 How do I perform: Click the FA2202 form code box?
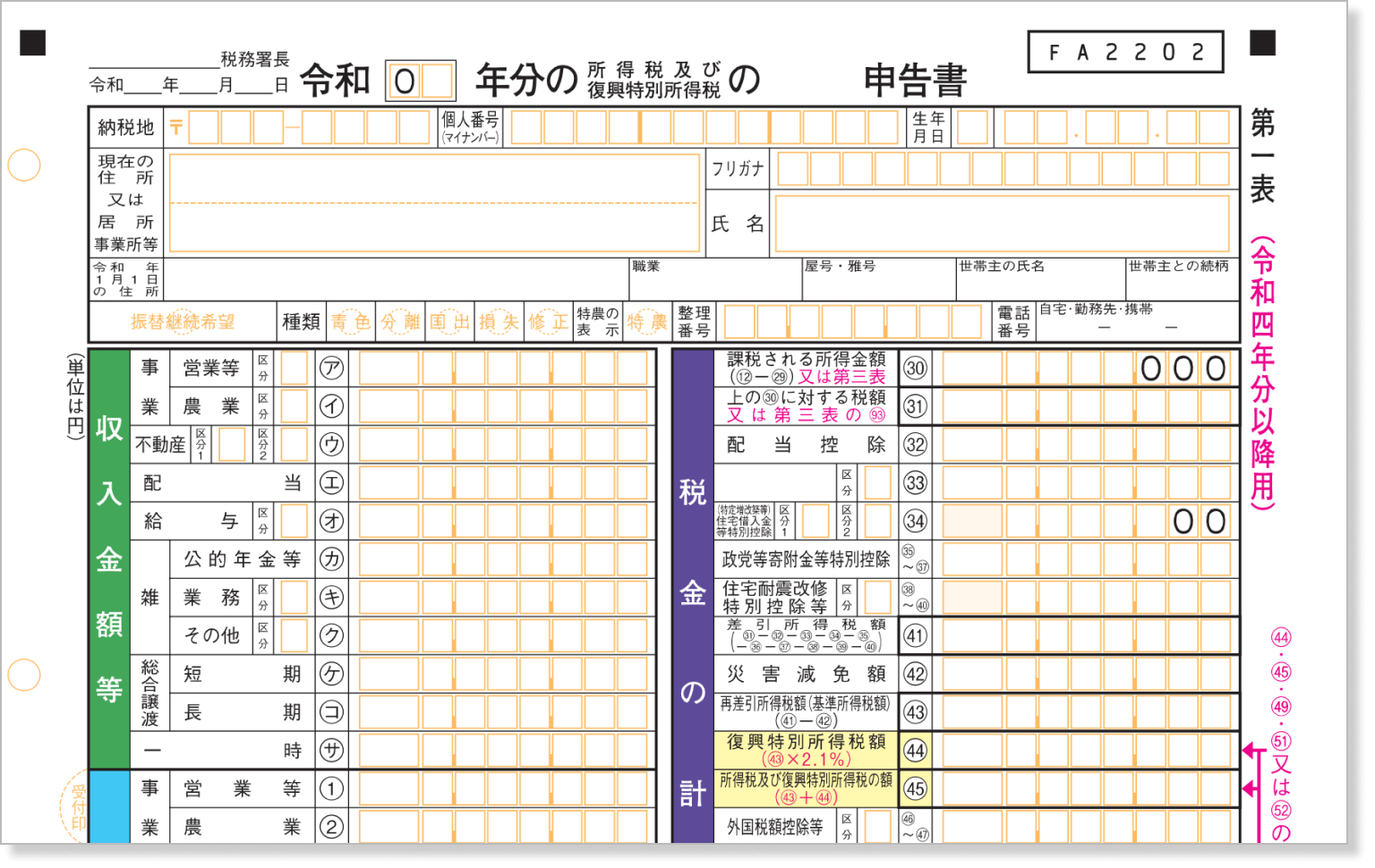pos(1125,52)
